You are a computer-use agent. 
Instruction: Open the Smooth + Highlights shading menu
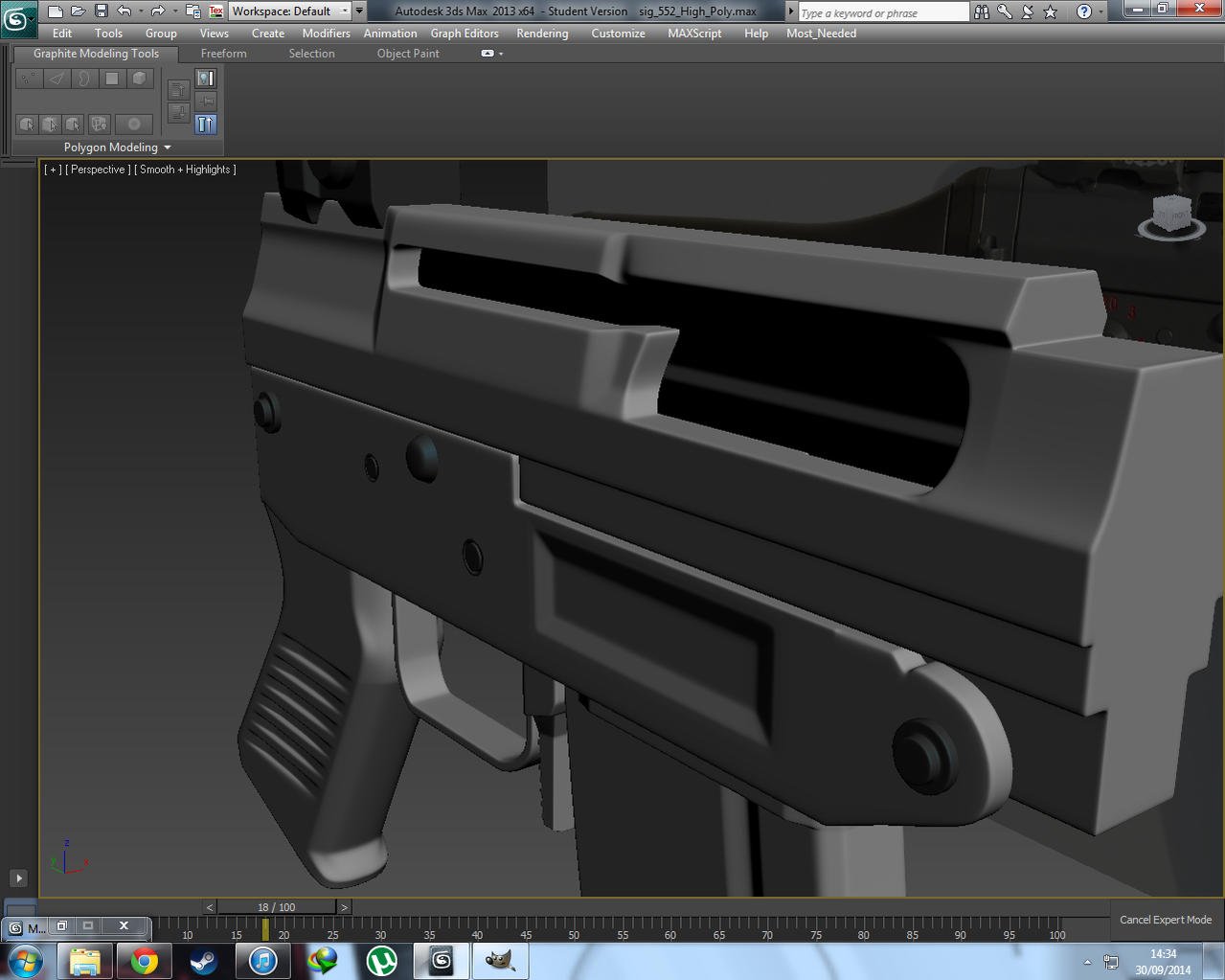pyautogui.click(x=186, y=169)
